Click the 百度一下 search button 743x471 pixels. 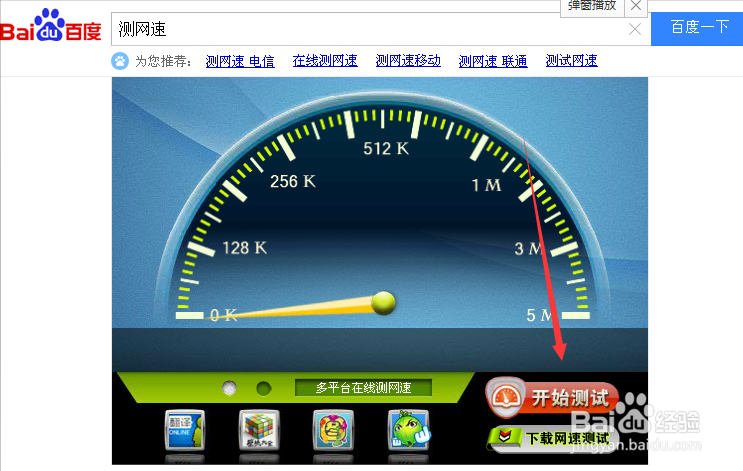point(697,29)
